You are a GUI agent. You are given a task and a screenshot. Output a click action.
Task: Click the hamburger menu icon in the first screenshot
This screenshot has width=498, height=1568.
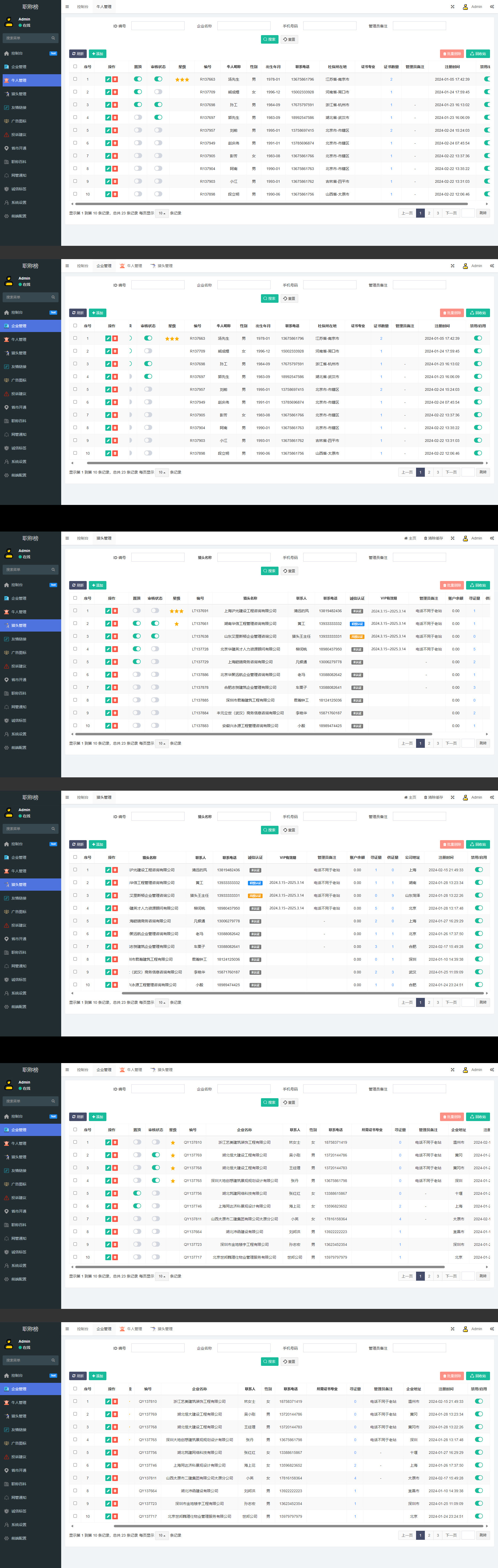[x=67, y=7]
